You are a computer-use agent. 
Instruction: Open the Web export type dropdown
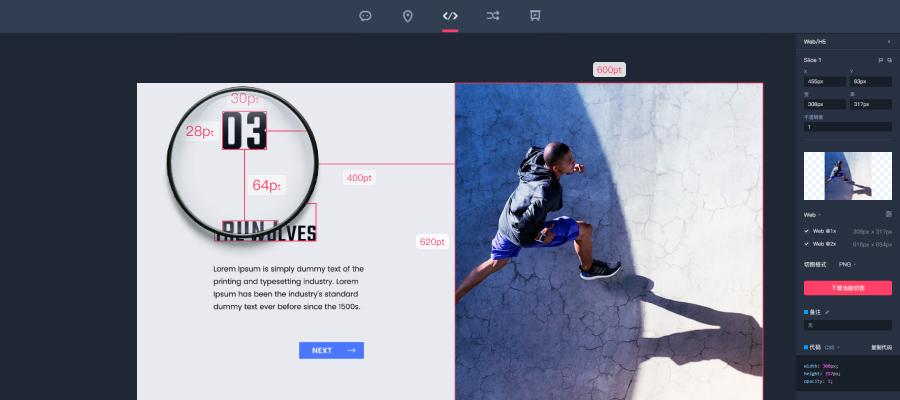tap(812, 214)
